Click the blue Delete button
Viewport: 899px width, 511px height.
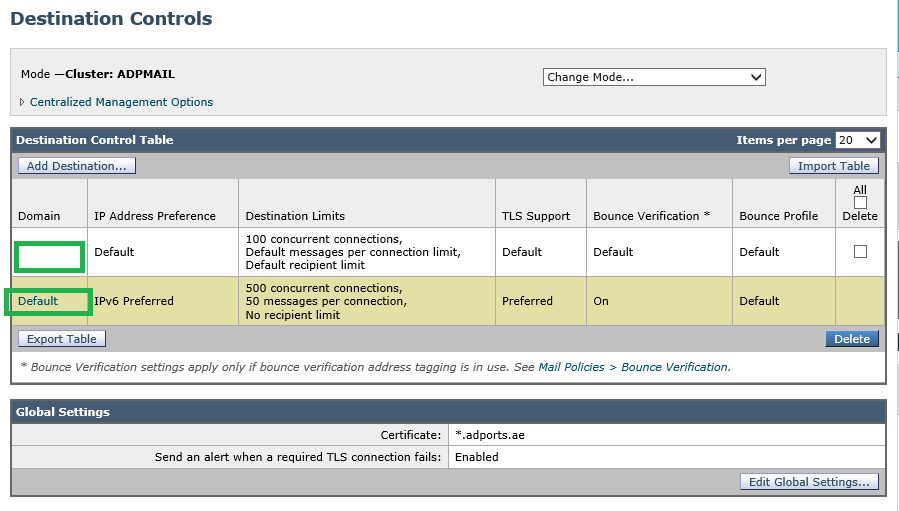852,339
